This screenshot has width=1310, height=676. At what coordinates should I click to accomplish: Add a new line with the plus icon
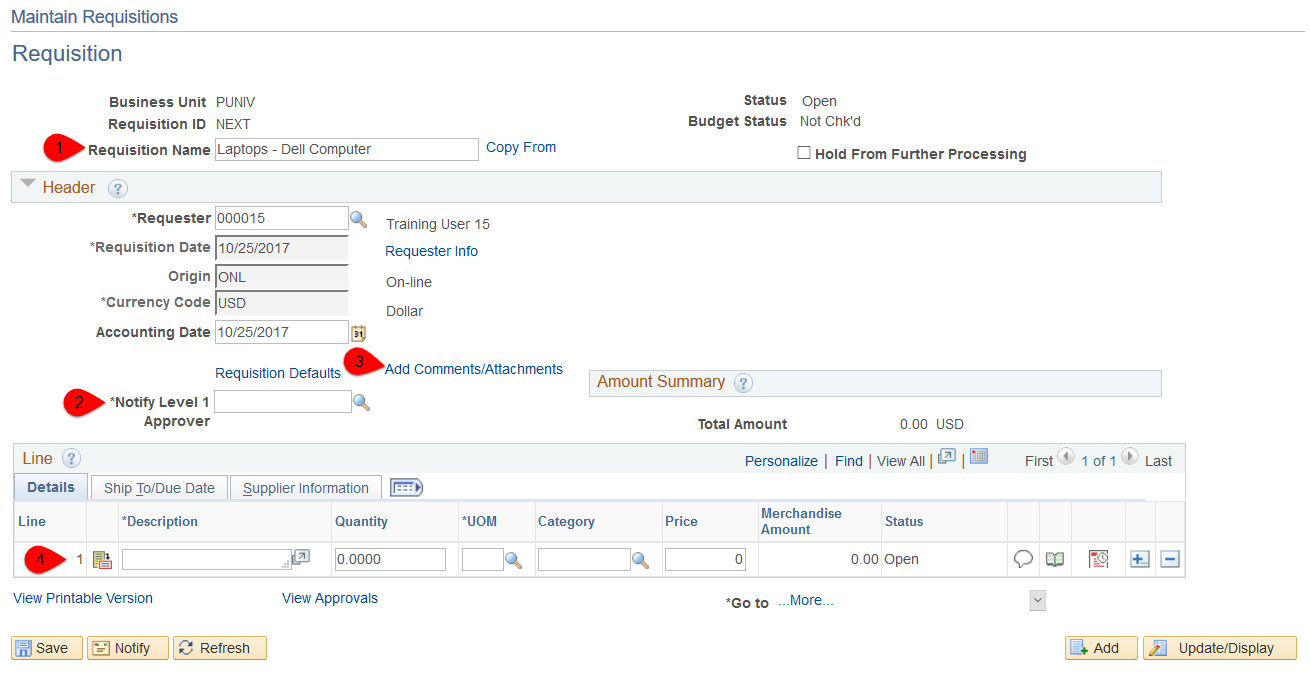click(x=1139, y=559)
